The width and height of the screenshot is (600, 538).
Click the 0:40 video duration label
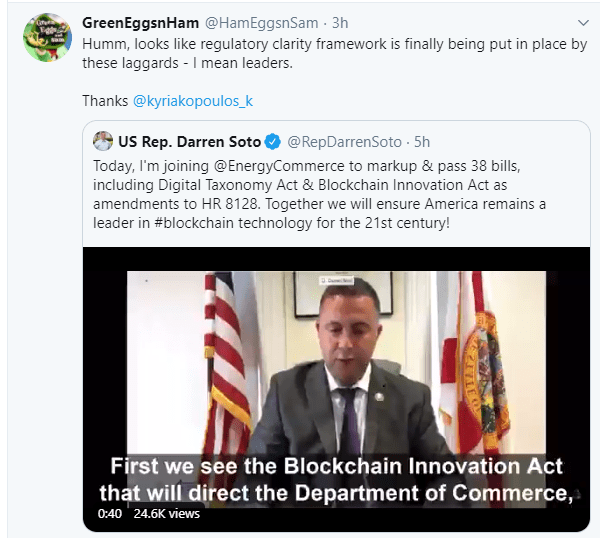click(x=110, y=514)
